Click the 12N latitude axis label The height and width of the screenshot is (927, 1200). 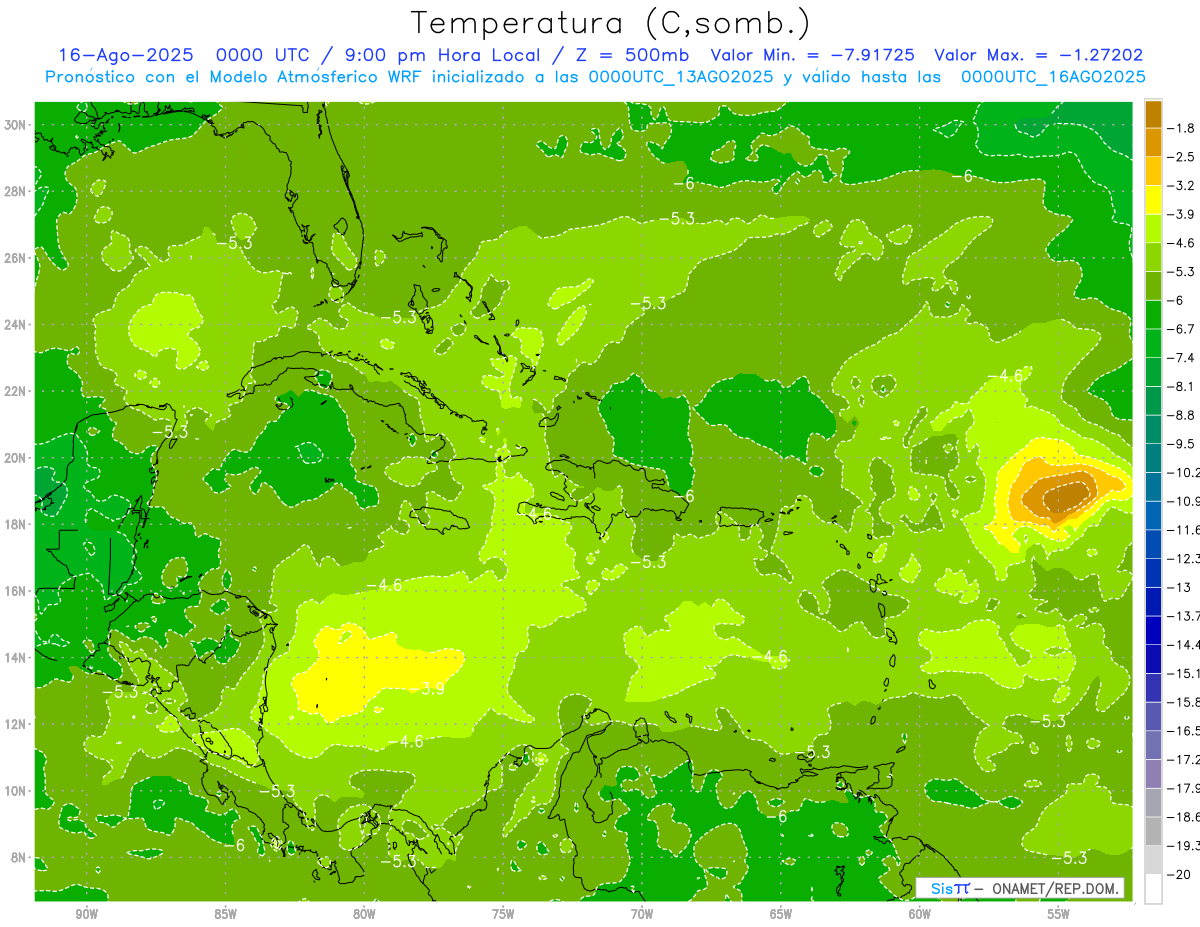(x=17, y=724)
